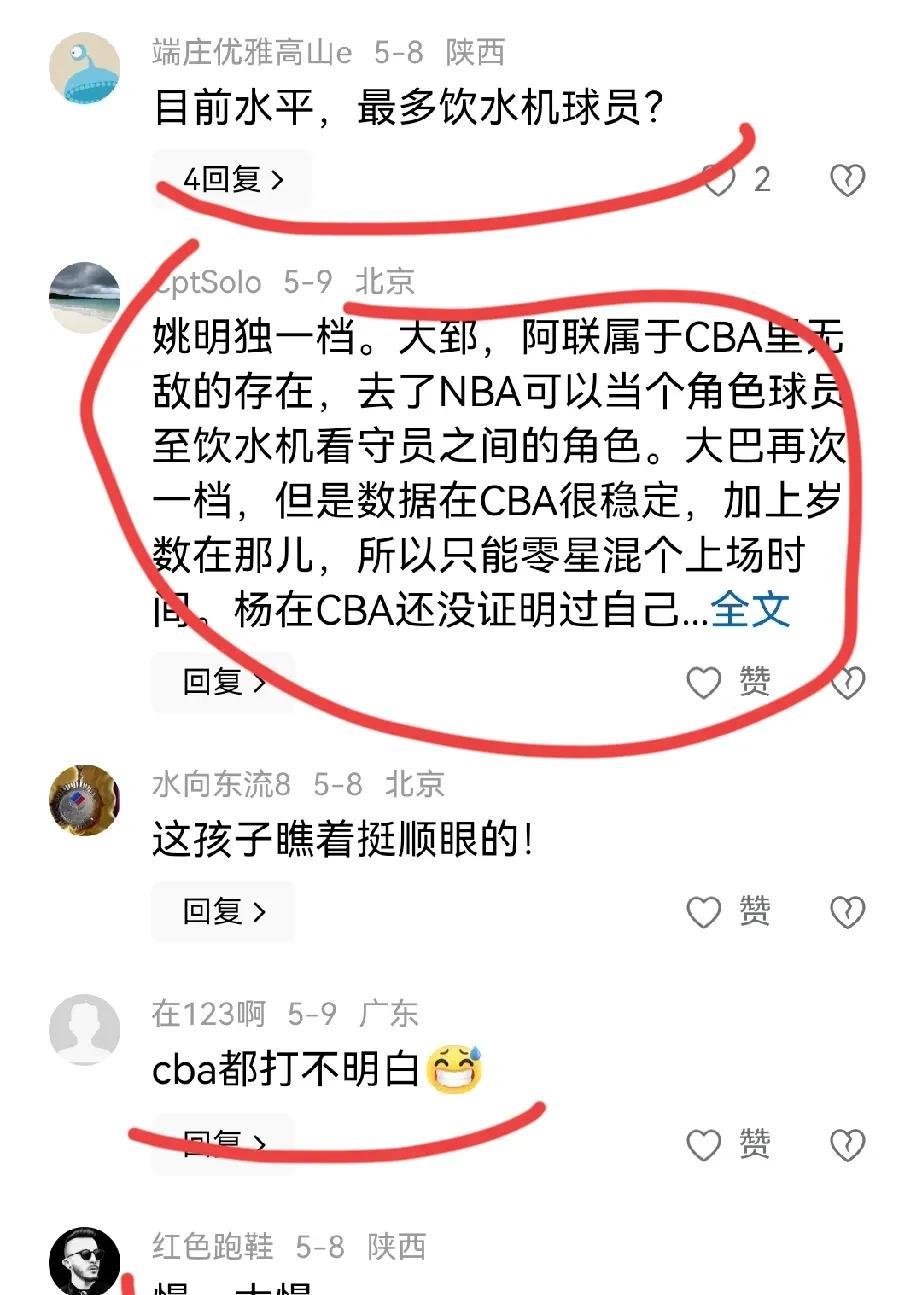Tap username 红色跑鞋
Image resolution: width=922 pixels, height=1295 pixels.
tap(212, 1247)
